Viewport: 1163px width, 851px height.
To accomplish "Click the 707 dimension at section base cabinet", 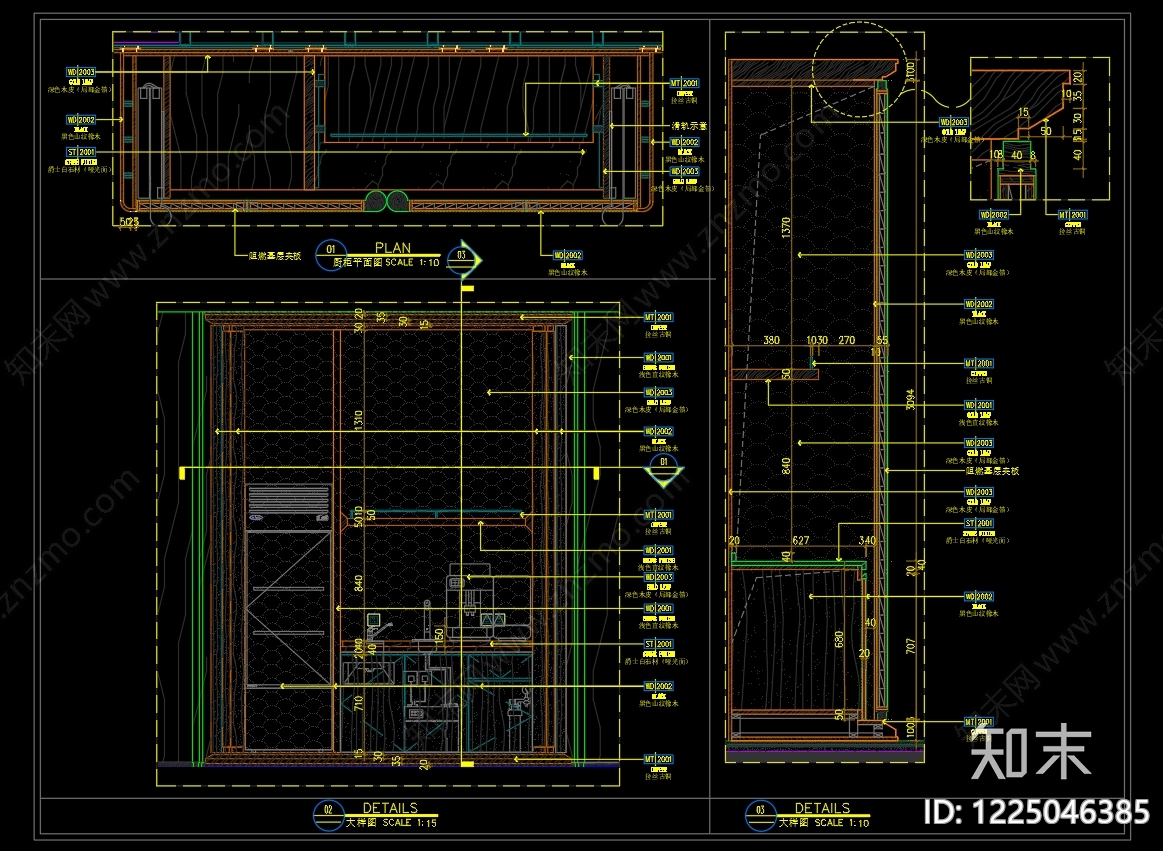I will (x=911, y=646).
